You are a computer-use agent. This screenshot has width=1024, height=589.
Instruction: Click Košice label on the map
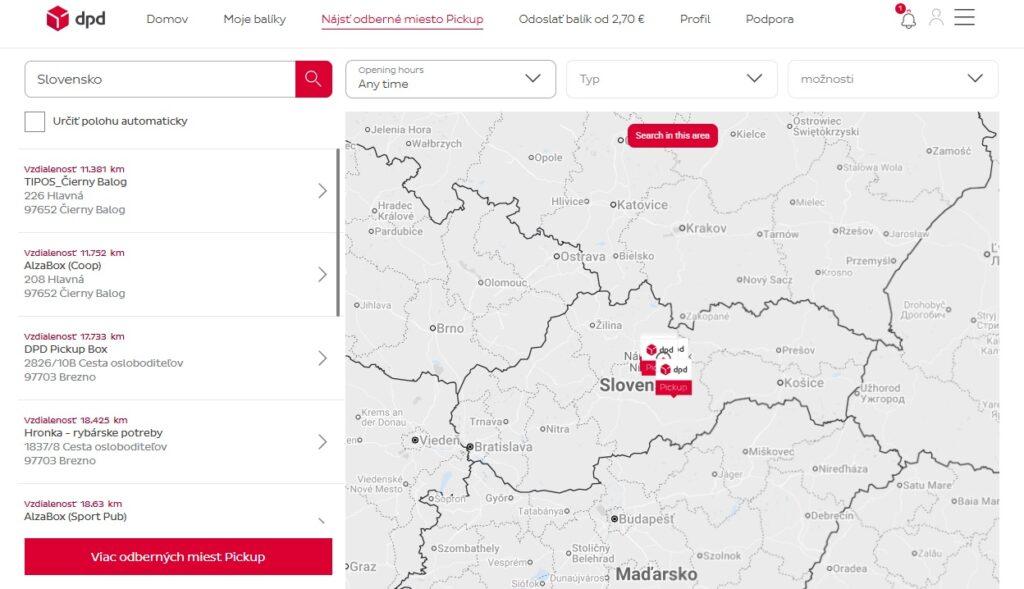click(804, 383)
